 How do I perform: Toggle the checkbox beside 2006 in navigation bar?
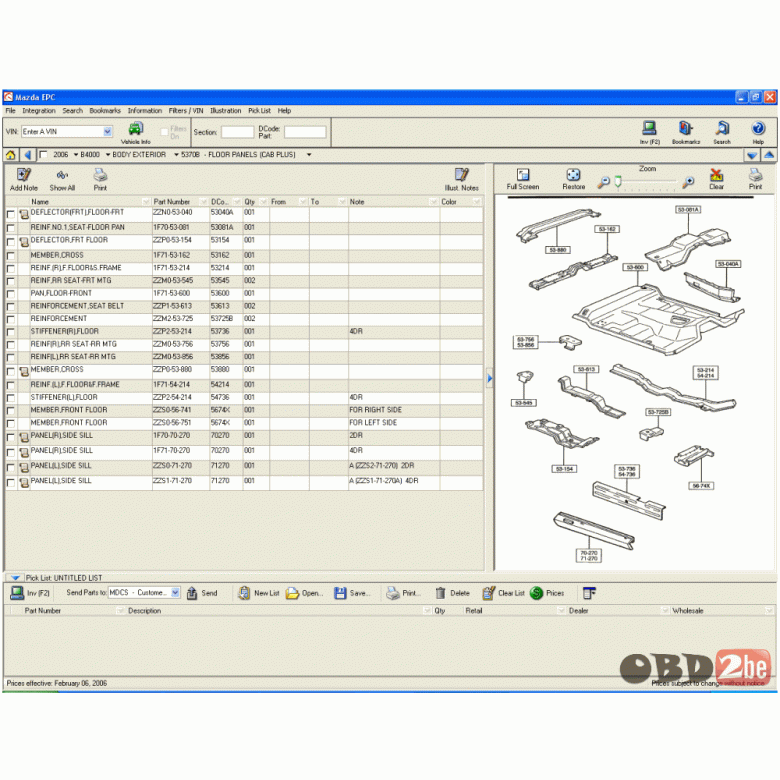43,155
